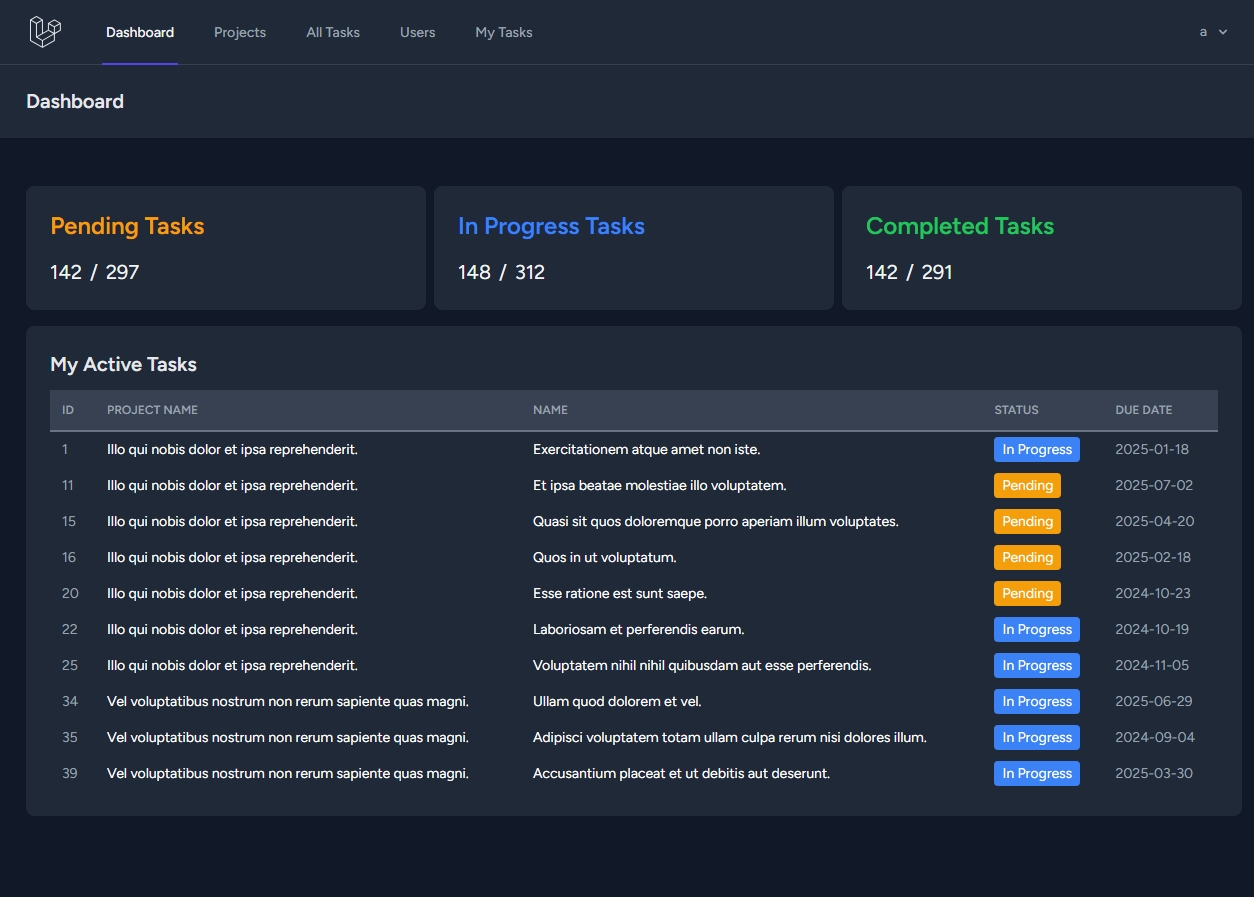Go to the Users page
The height and width of the screenshot is (897, 1254).
coord(417,32)
